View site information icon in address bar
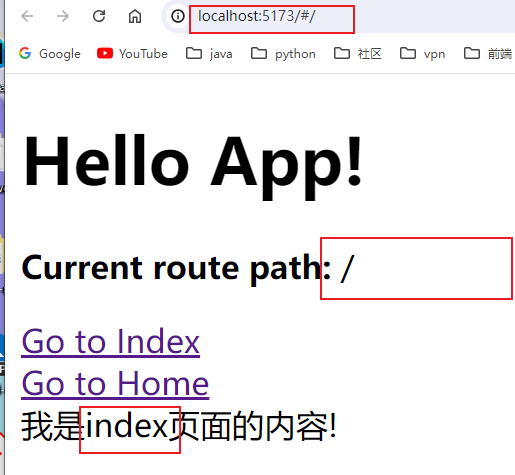Viewport: 515px width, 475px height. point(178,16)
